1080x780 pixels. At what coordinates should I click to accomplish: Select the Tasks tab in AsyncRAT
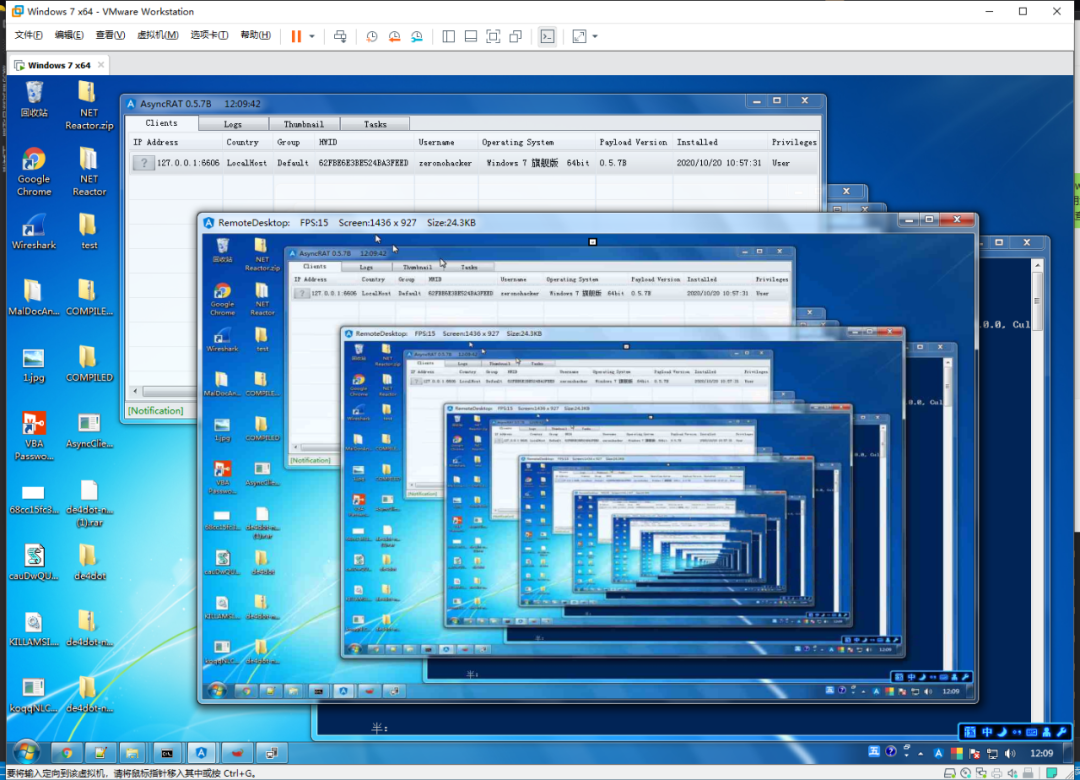tap(375, 124)
